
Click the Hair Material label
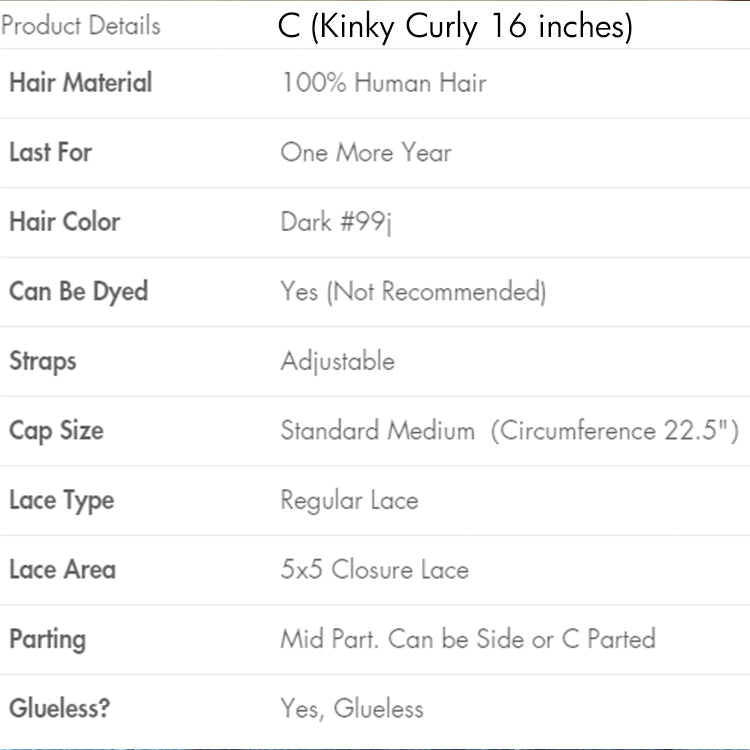click(x=81, y=83)
